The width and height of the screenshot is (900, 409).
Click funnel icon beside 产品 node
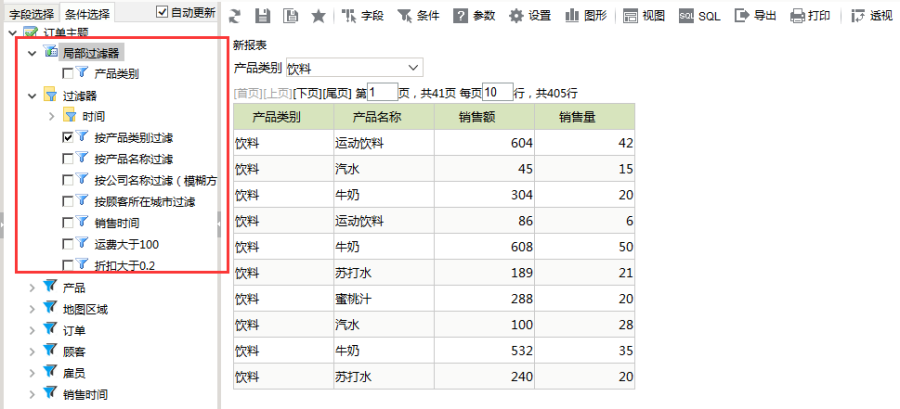pos(51,287)
